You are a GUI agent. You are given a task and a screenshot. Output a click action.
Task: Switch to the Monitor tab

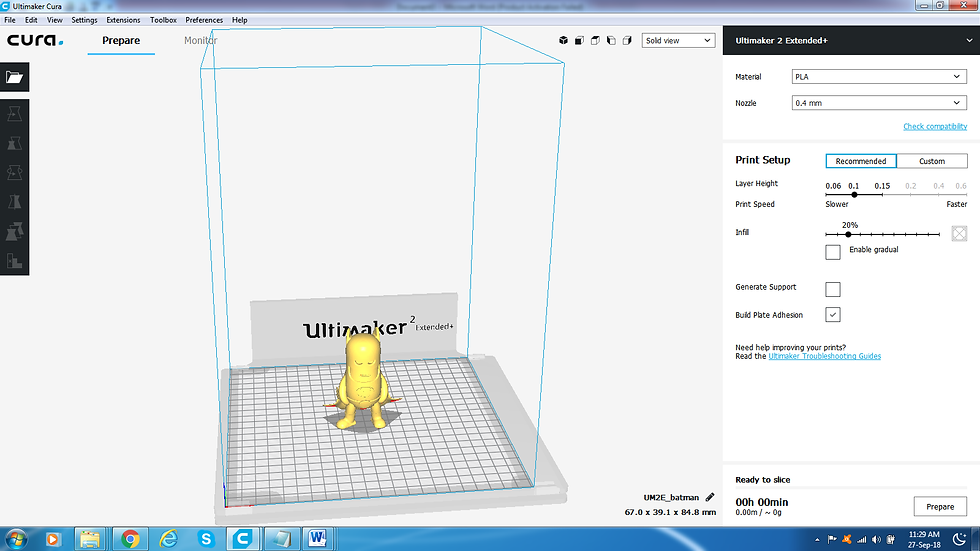pyautogui.click(x=200, y=41)
